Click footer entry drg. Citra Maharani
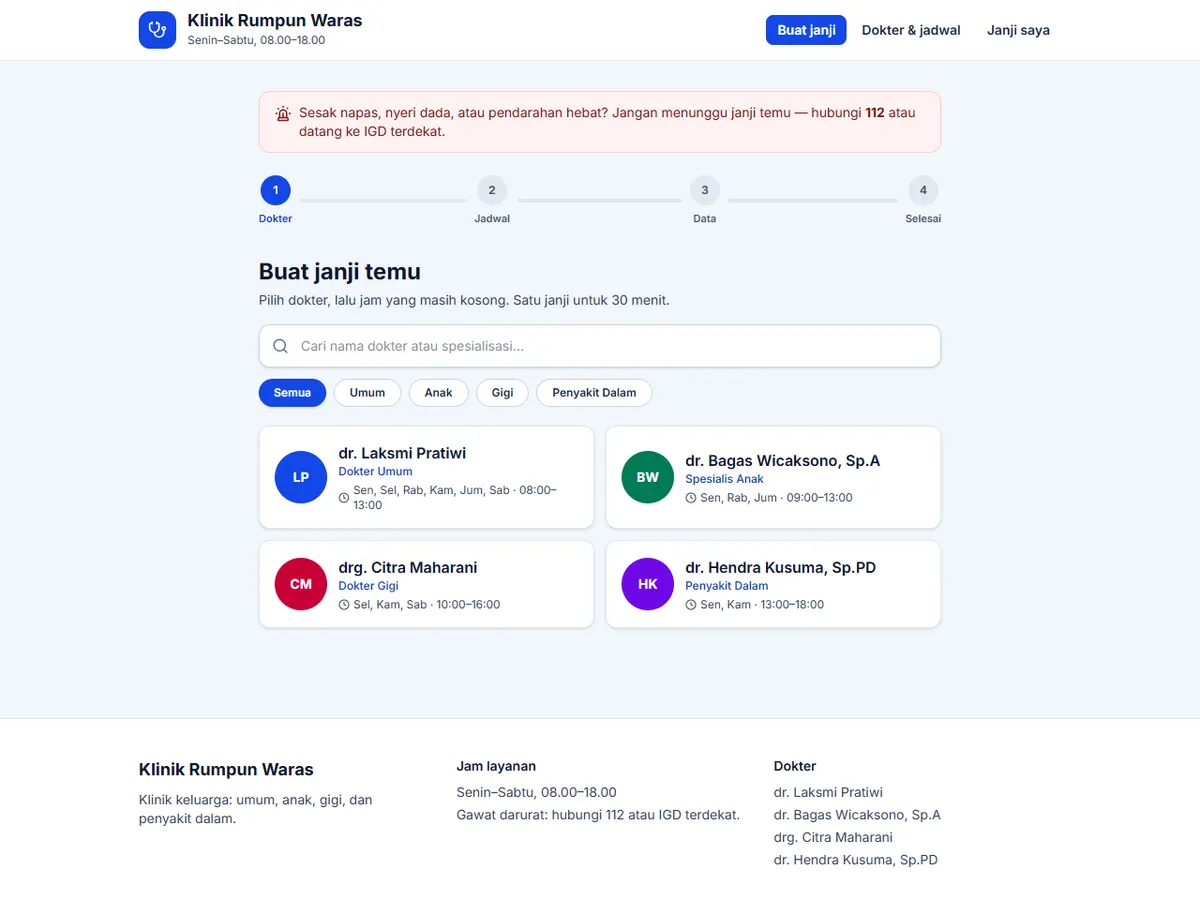 click(833, 837)
